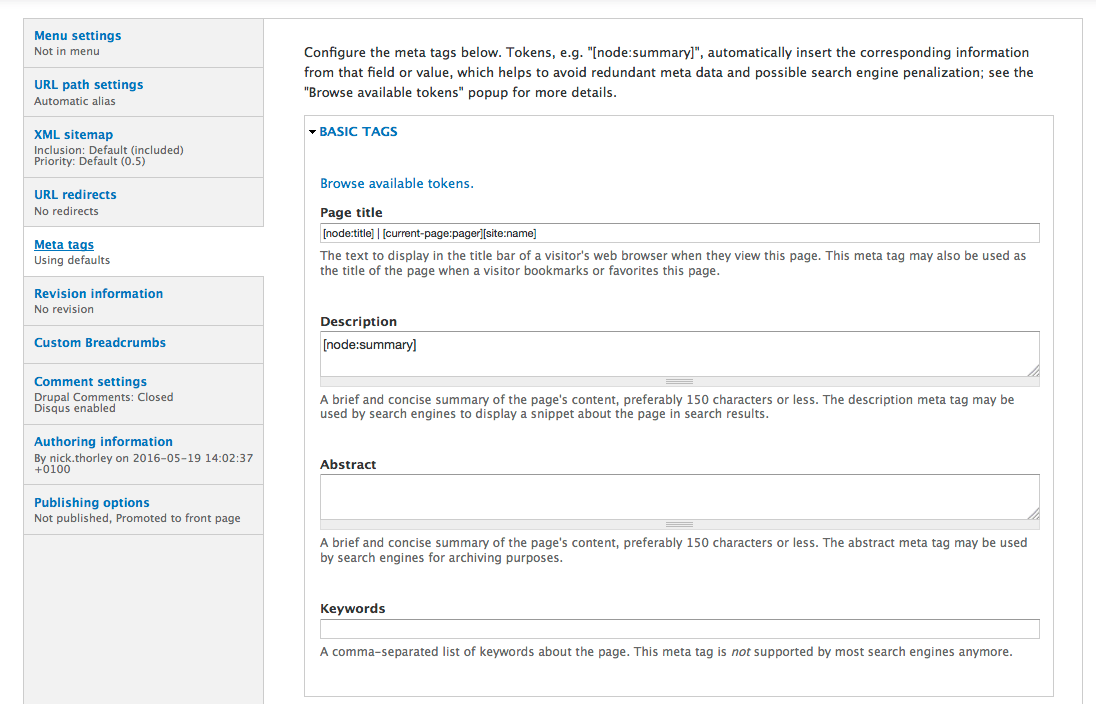This screenshot has width=1096, height=704.
Task: Open the Comment settings tab
Action: click(91, 382)
